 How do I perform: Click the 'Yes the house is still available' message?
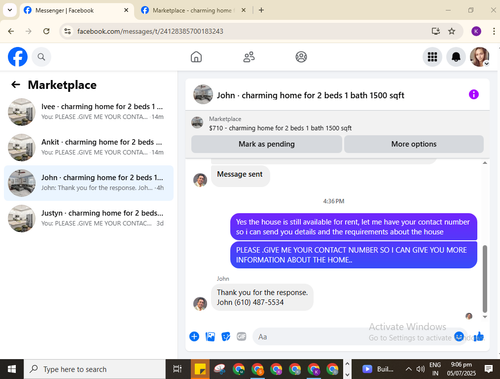pyautogui.click(x=353, y=227)
